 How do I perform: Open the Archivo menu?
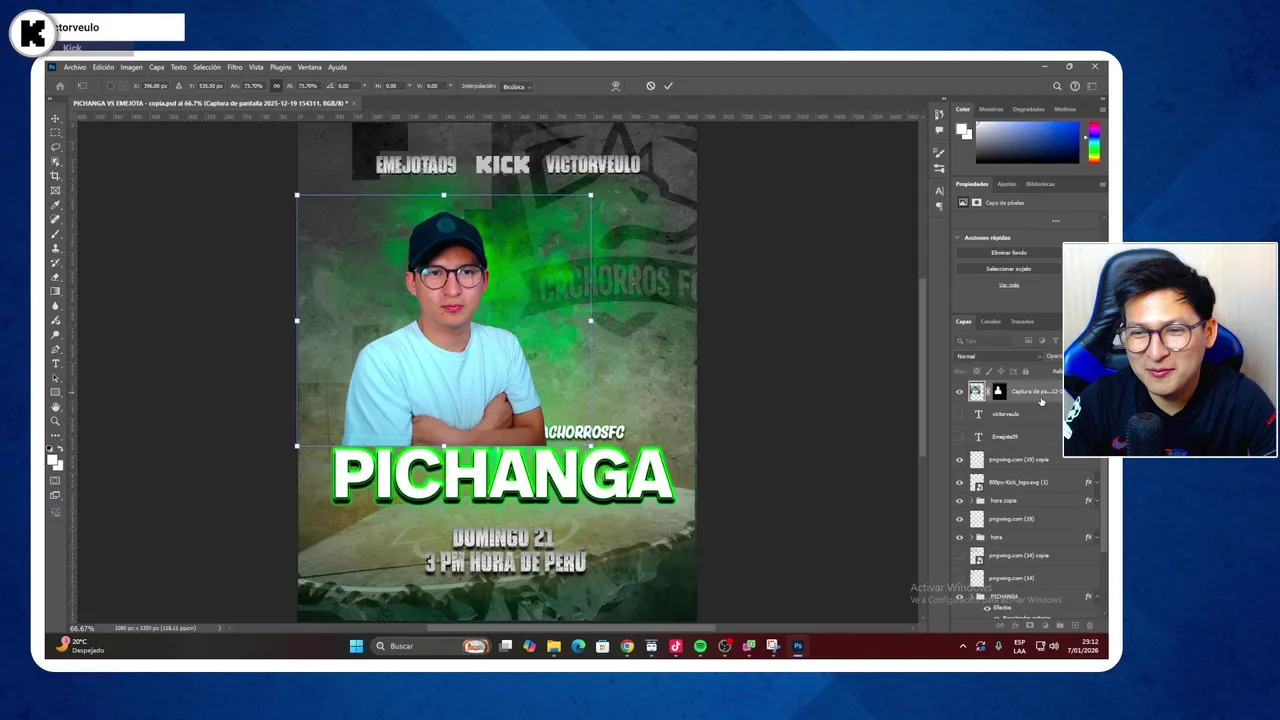(x=75, y=67)
